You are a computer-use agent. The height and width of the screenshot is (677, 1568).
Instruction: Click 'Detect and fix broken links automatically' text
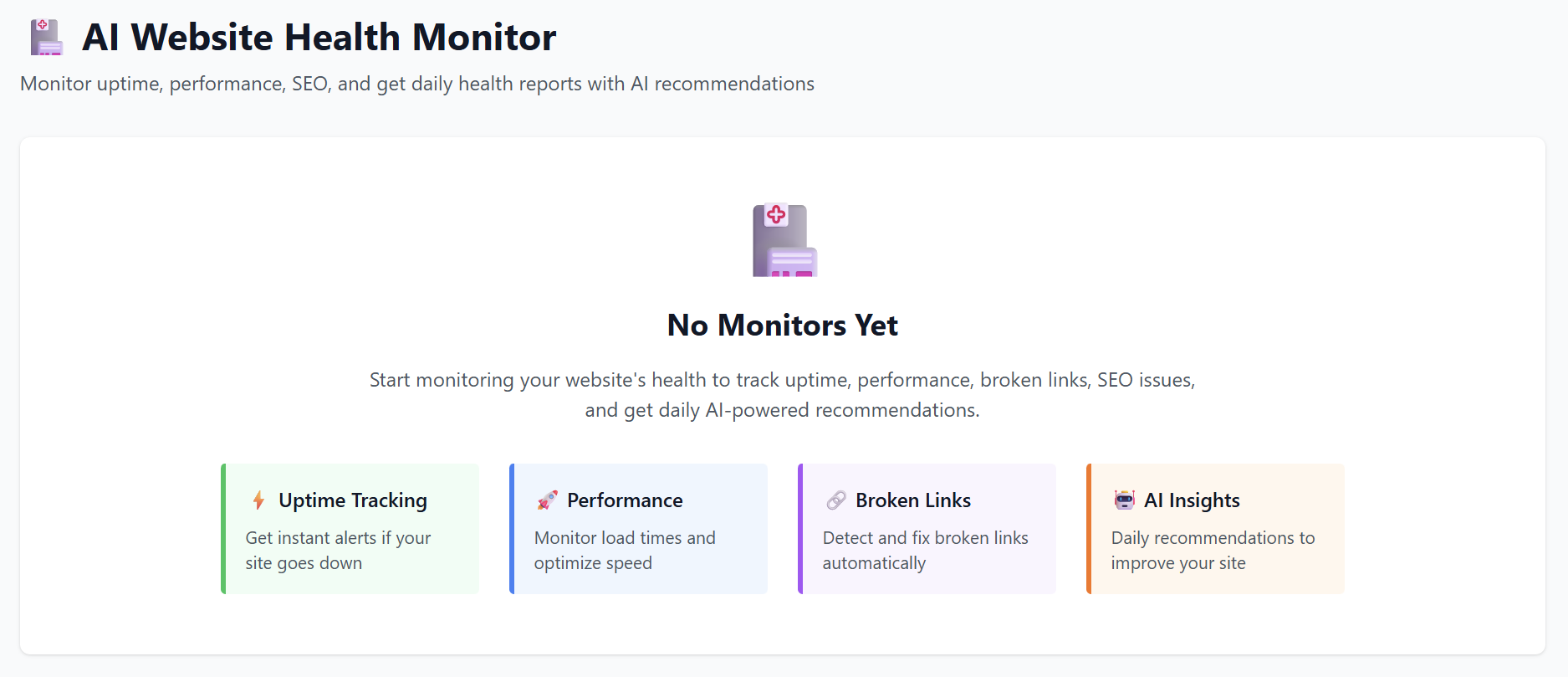point(925,550)
